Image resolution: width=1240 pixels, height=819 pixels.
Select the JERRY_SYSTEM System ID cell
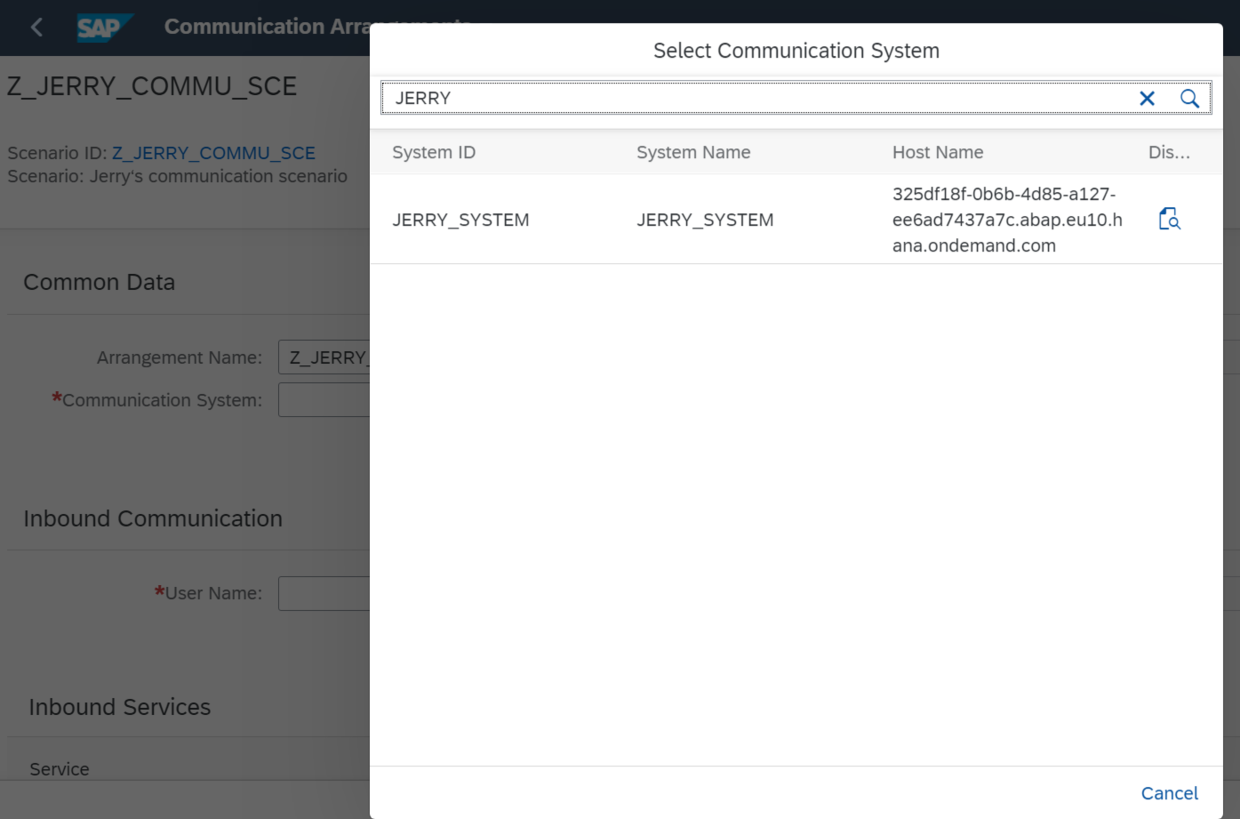pyautogui.click(x=460, y=220)
